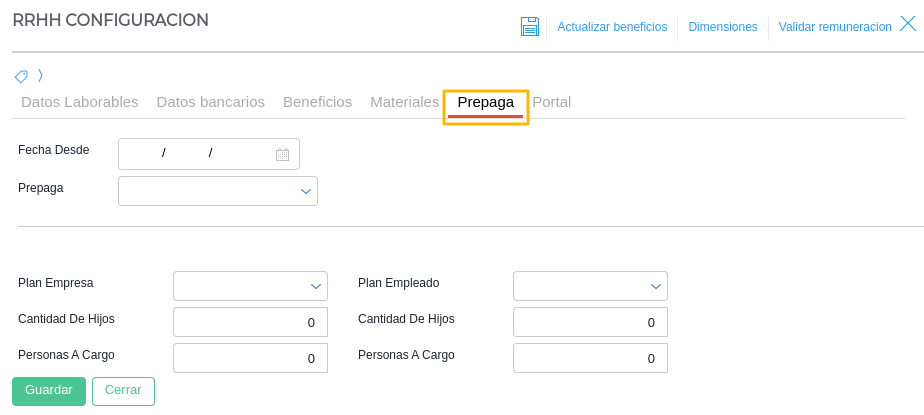Go to the Beneficios tab
The image size is (924, 415).
[317, 102]
